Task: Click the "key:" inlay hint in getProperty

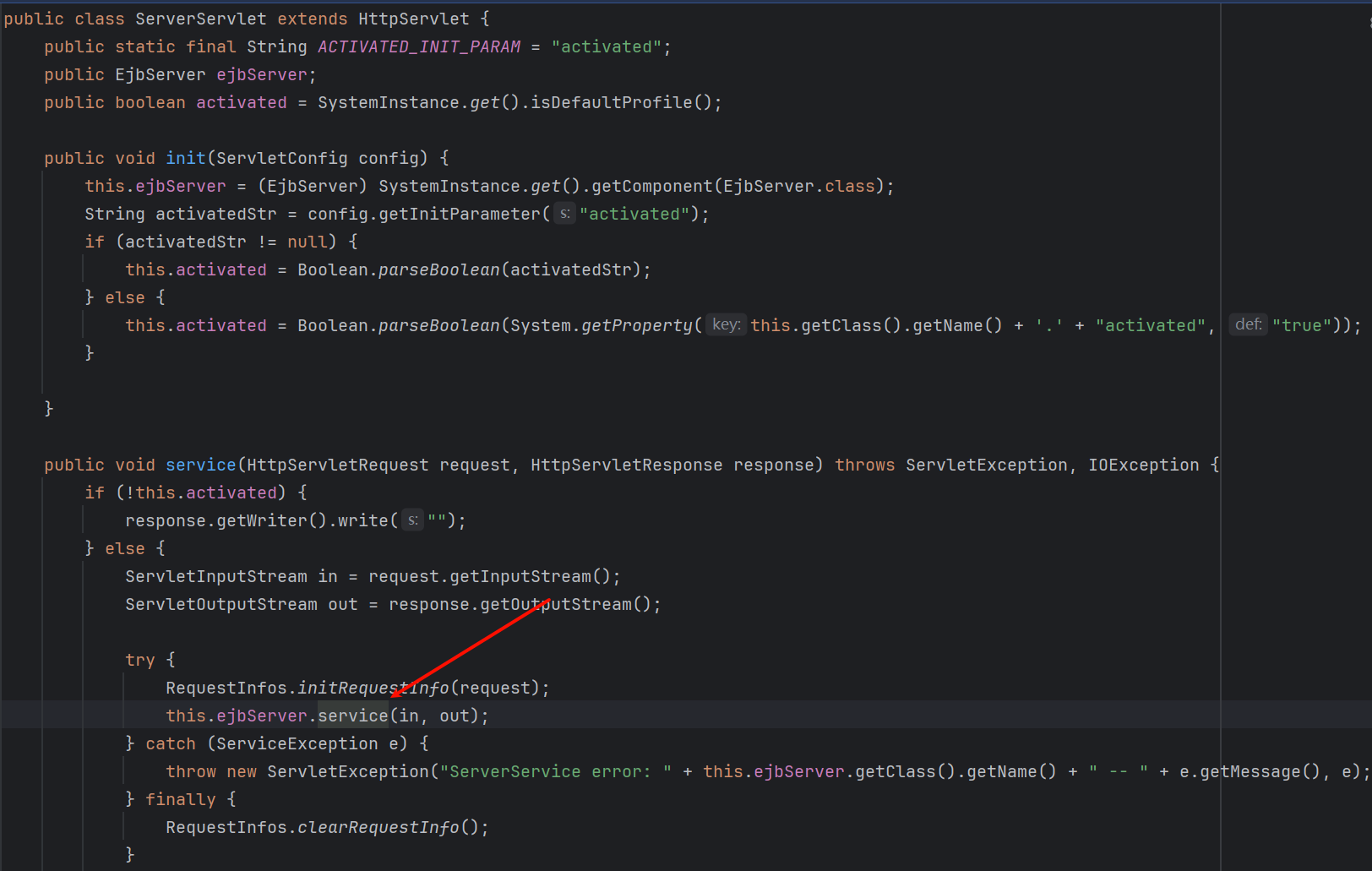Action: [726, 325]
